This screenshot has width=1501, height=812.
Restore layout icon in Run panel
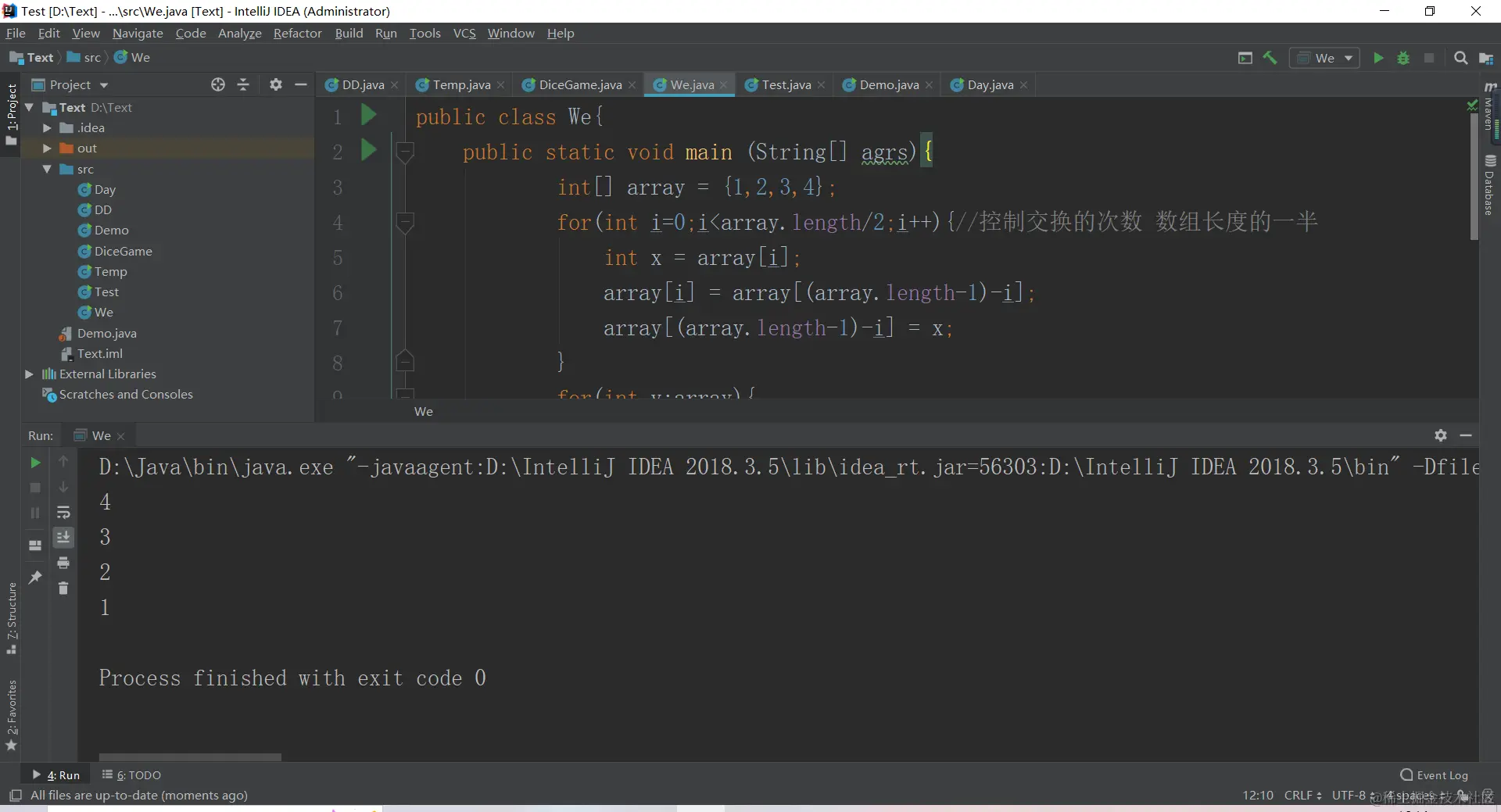(35, 545)
